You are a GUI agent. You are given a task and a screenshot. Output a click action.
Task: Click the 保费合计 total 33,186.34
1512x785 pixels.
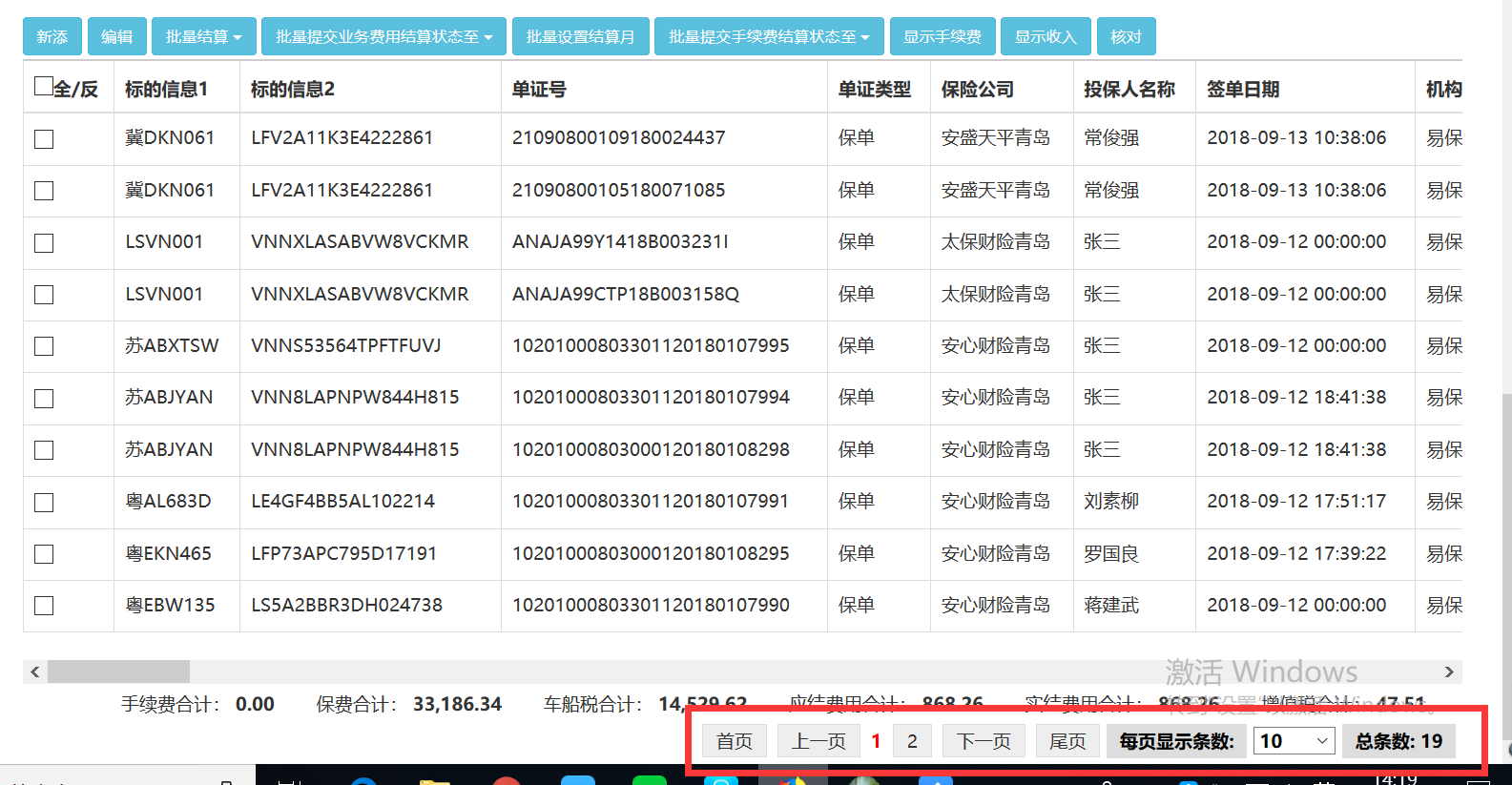[457, 704]
